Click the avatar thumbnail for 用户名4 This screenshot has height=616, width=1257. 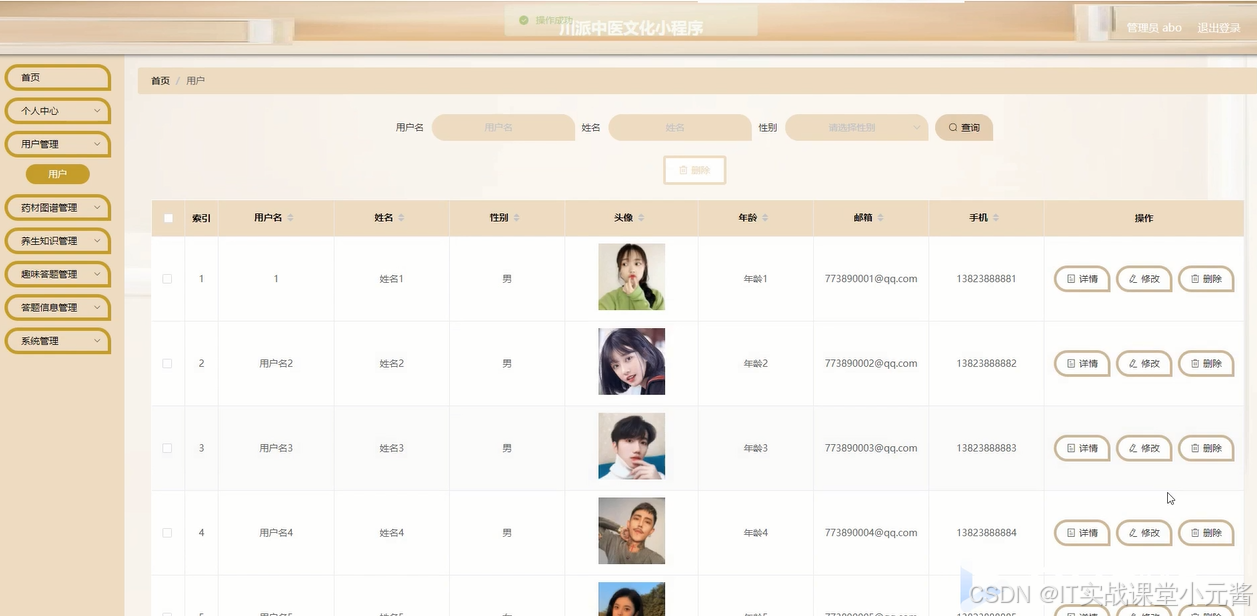tap(631, 531)
